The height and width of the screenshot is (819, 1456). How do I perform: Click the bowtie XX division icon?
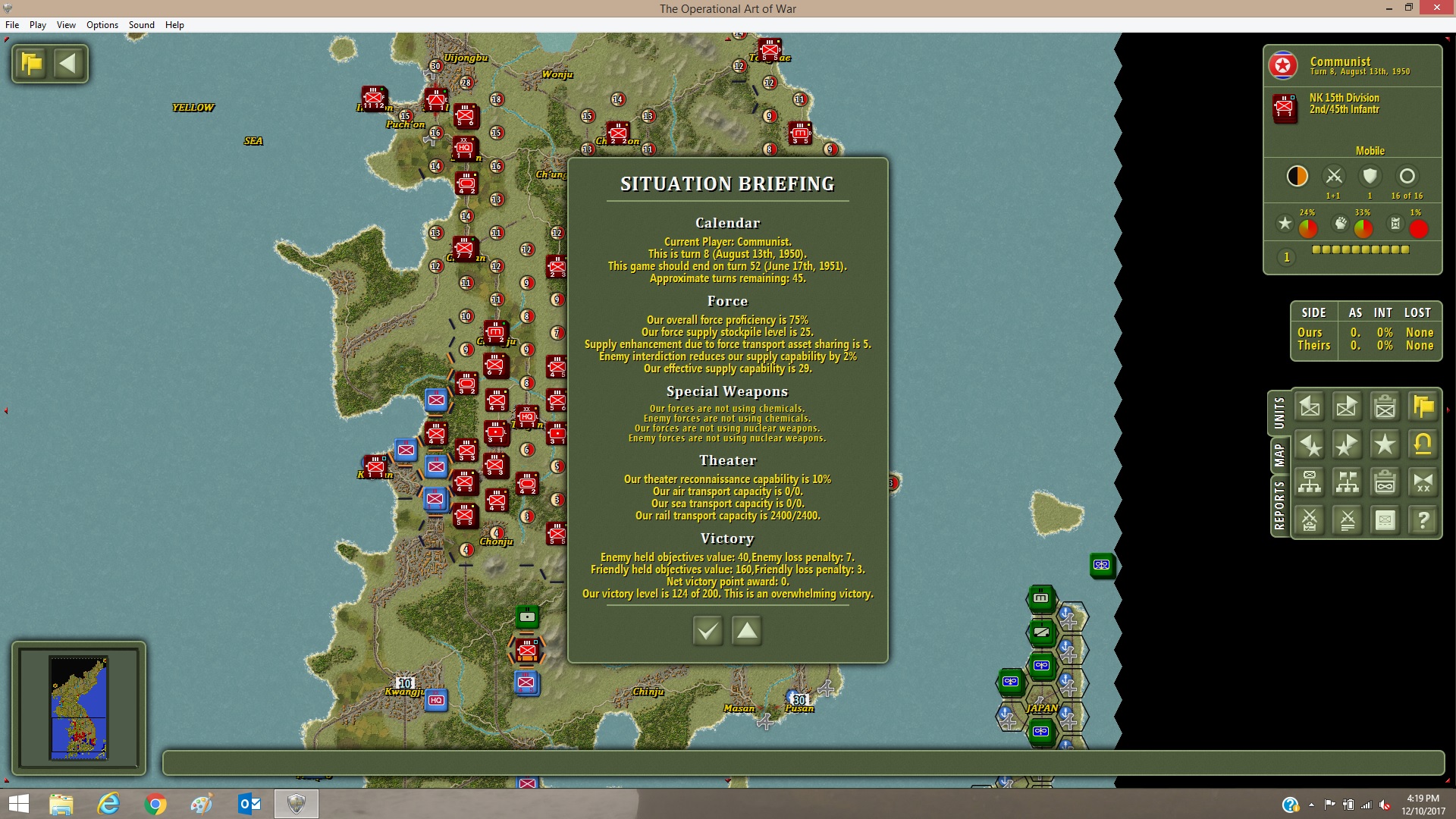click(1423, 482)
